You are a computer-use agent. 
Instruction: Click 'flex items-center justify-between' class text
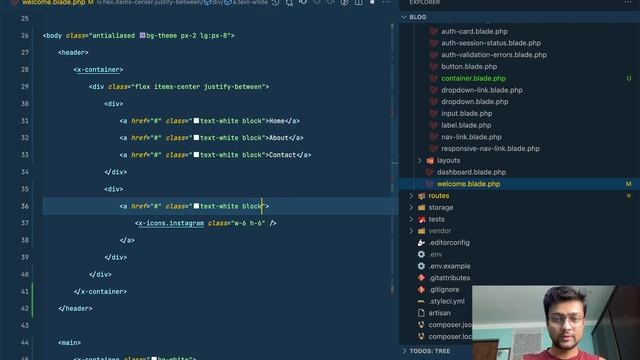point(198,87)
